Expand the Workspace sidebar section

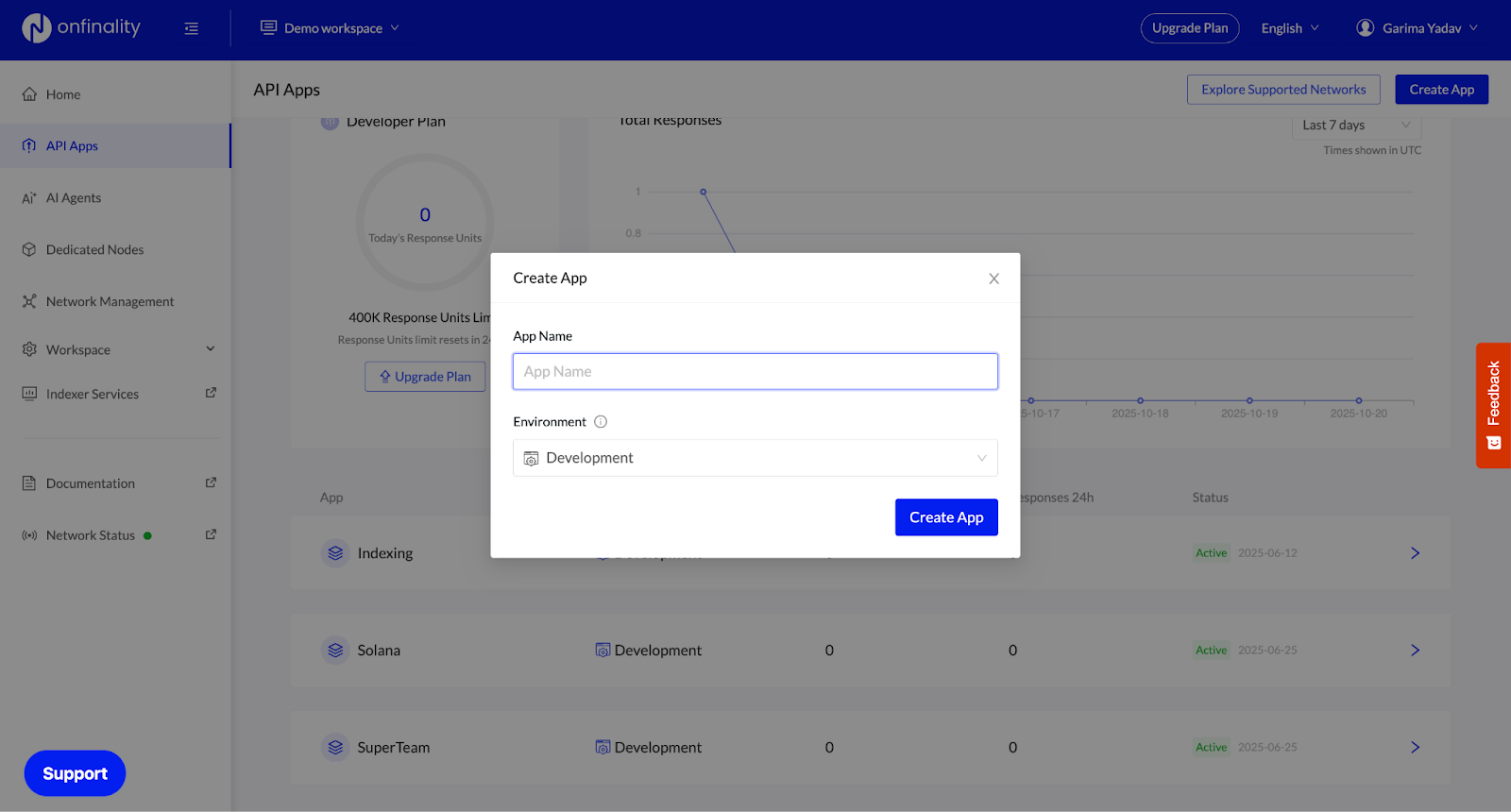click(x=115, y=349)
